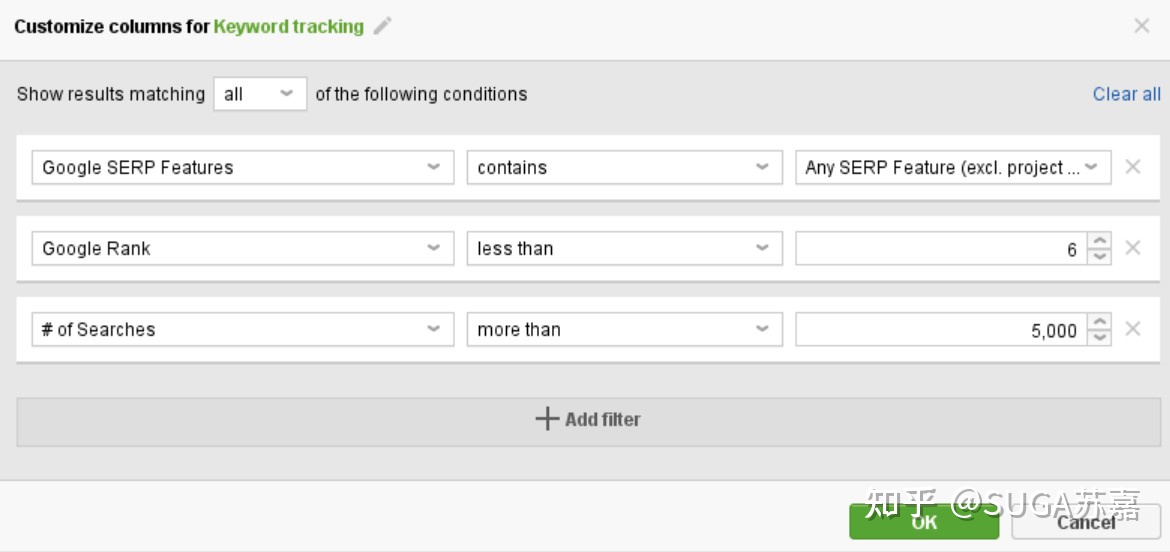Viewport: 1170px width, 552px height.
Task: Click the pencil edit icon beside Keyword tracking
Action: [x=383, y=26]
